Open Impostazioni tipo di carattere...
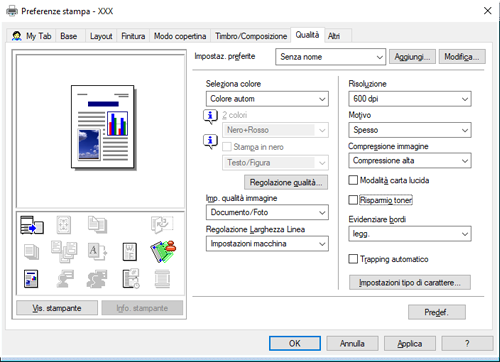Viewport: 500px width, 362px height. click(x=410, y=283)
